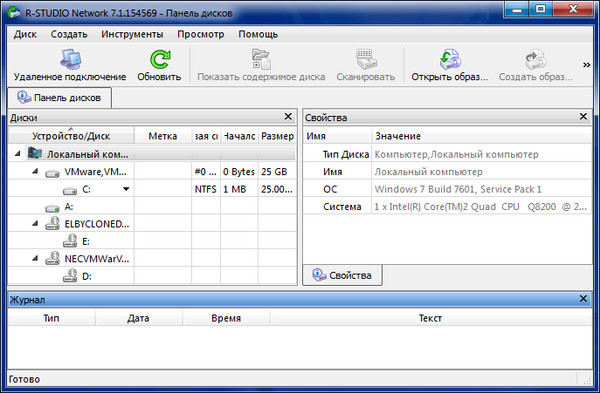The image size is (600, 393).
Task: Open the Диск menu
Action: (25, 34)
